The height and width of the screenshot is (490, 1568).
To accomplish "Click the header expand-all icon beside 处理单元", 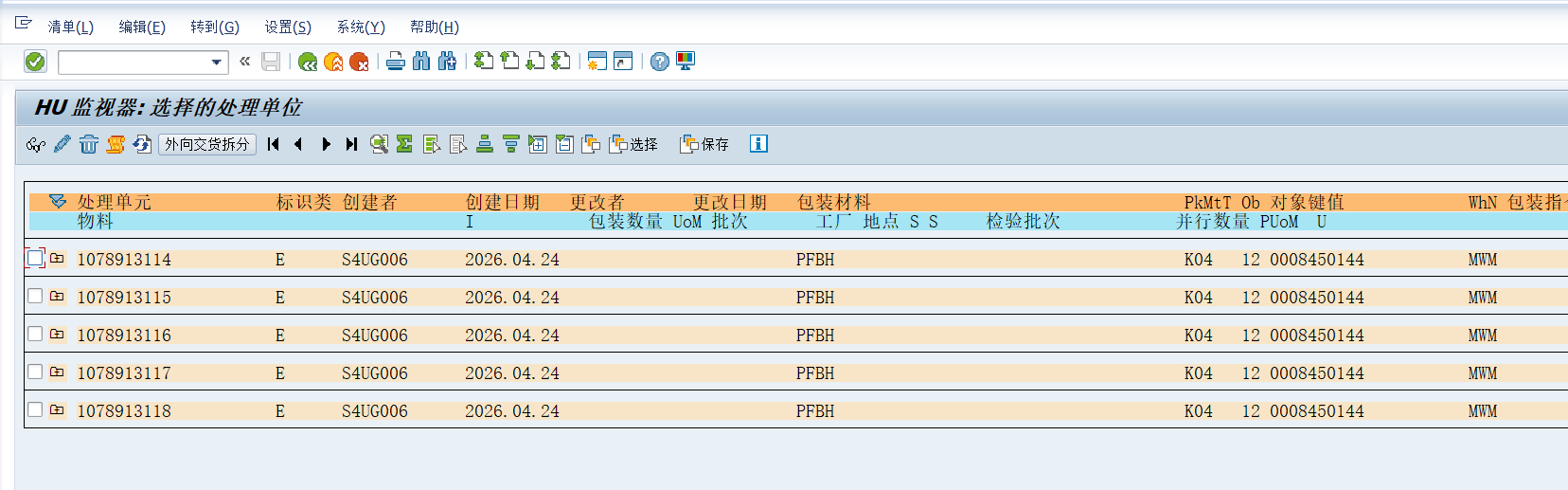I will tap(58, 201).
